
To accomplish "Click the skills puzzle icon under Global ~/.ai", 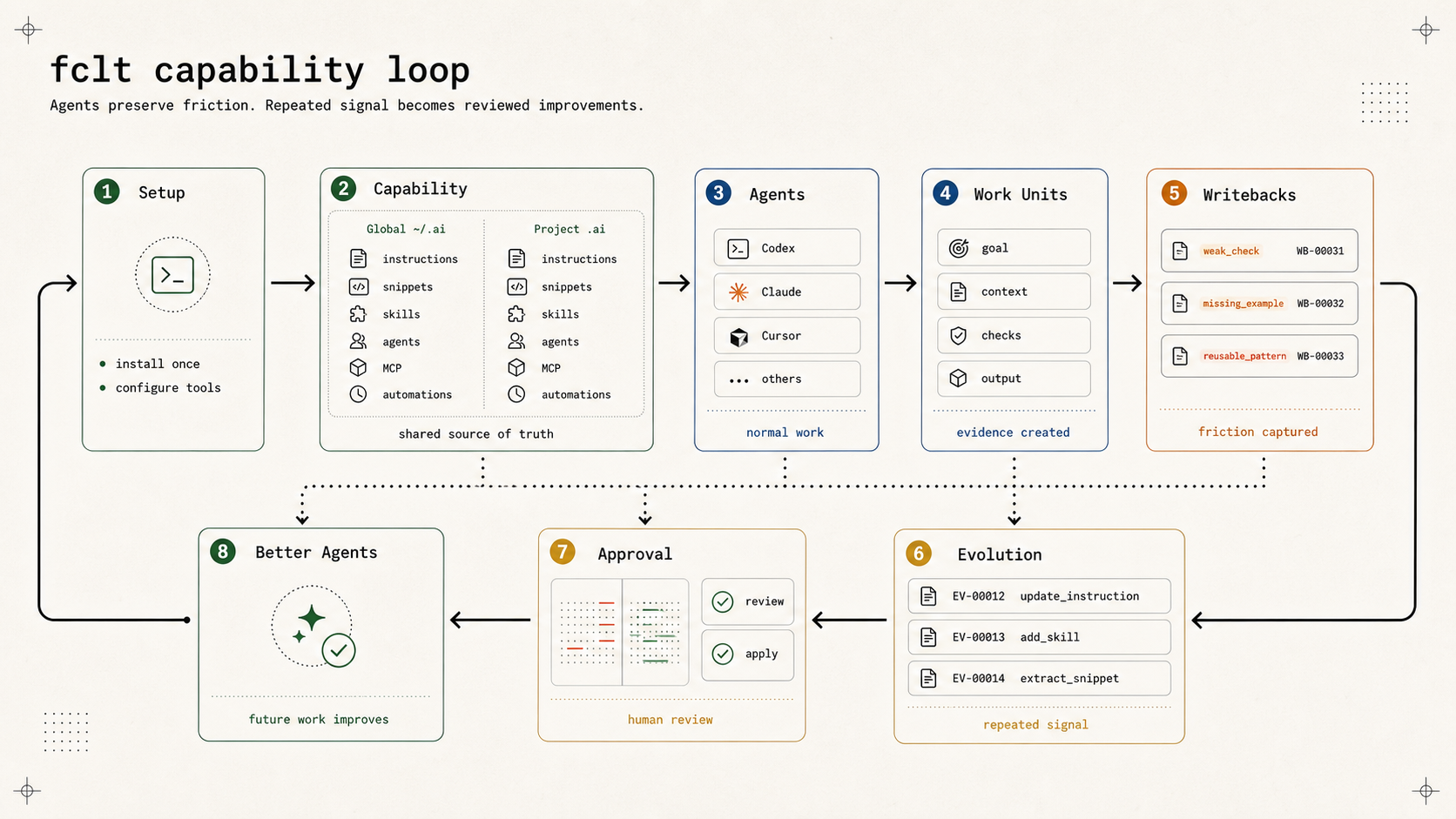I will 358,314.
